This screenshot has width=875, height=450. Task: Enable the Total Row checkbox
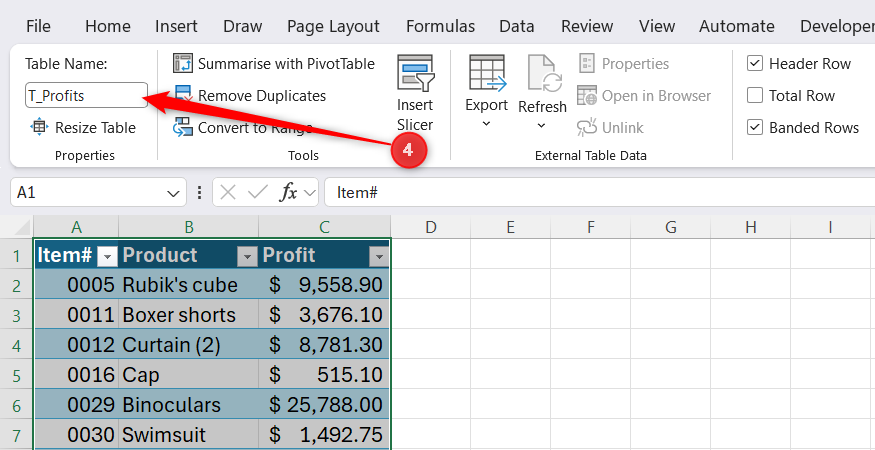(754, 95)
